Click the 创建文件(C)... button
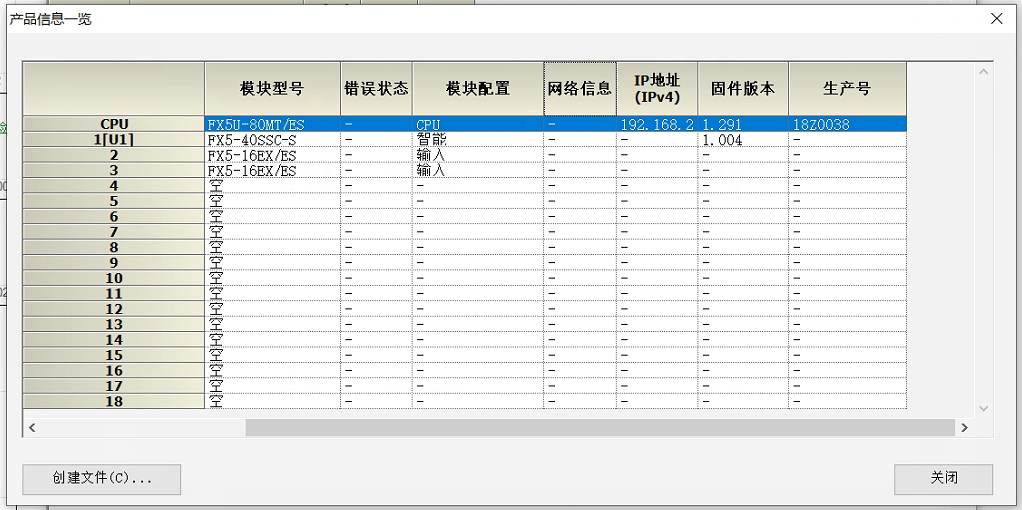The height and width of the screenshot is (510, 1022). click(102, 479)
